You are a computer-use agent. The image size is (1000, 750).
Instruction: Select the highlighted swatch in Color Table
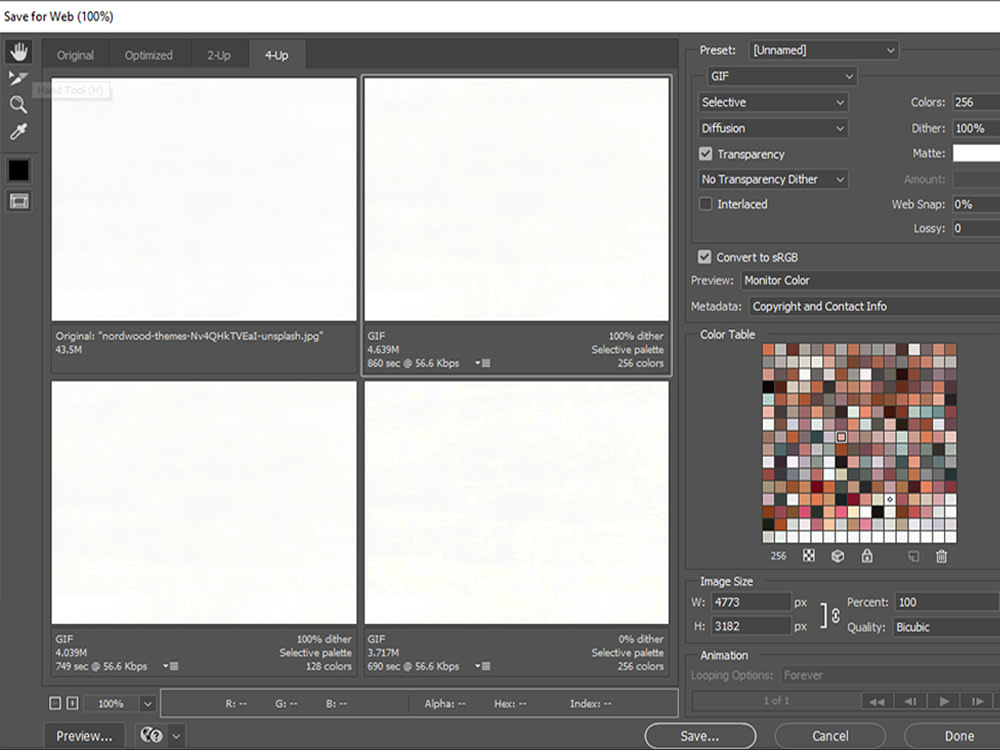841,437
